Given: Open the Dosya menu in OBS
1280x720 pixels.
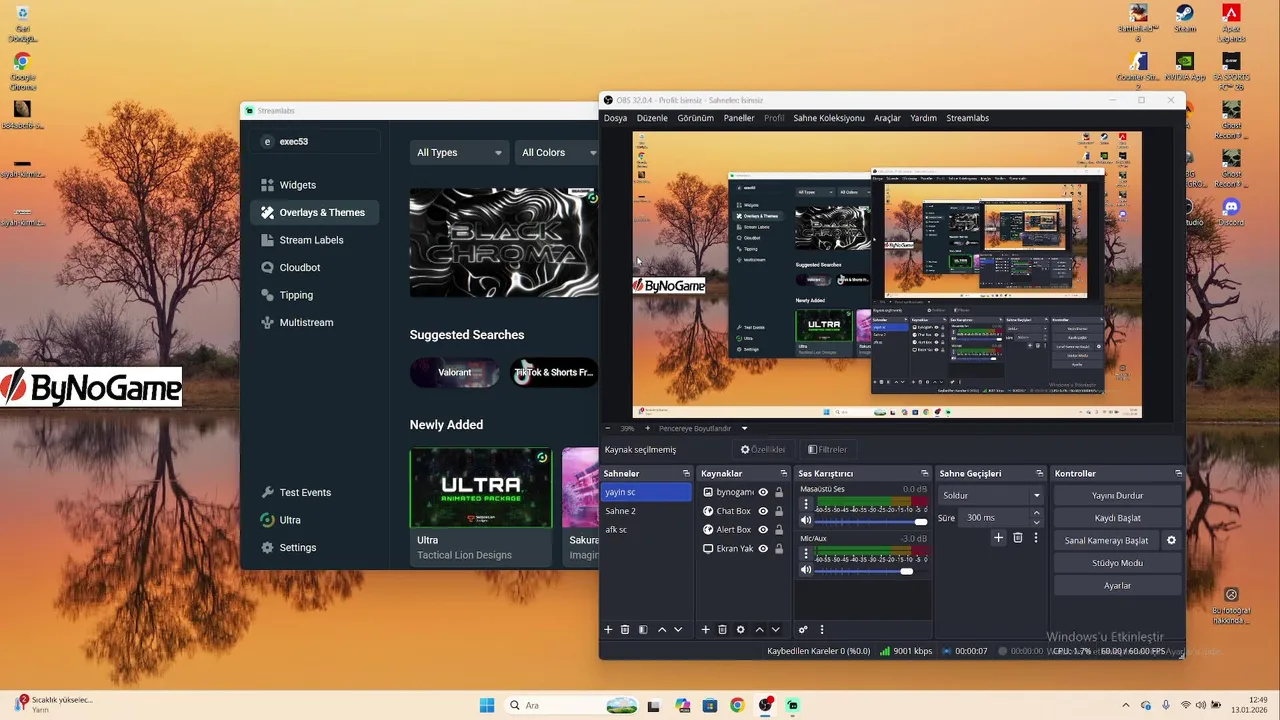Looking at the screenshot, I should click(x=615, y=118).
